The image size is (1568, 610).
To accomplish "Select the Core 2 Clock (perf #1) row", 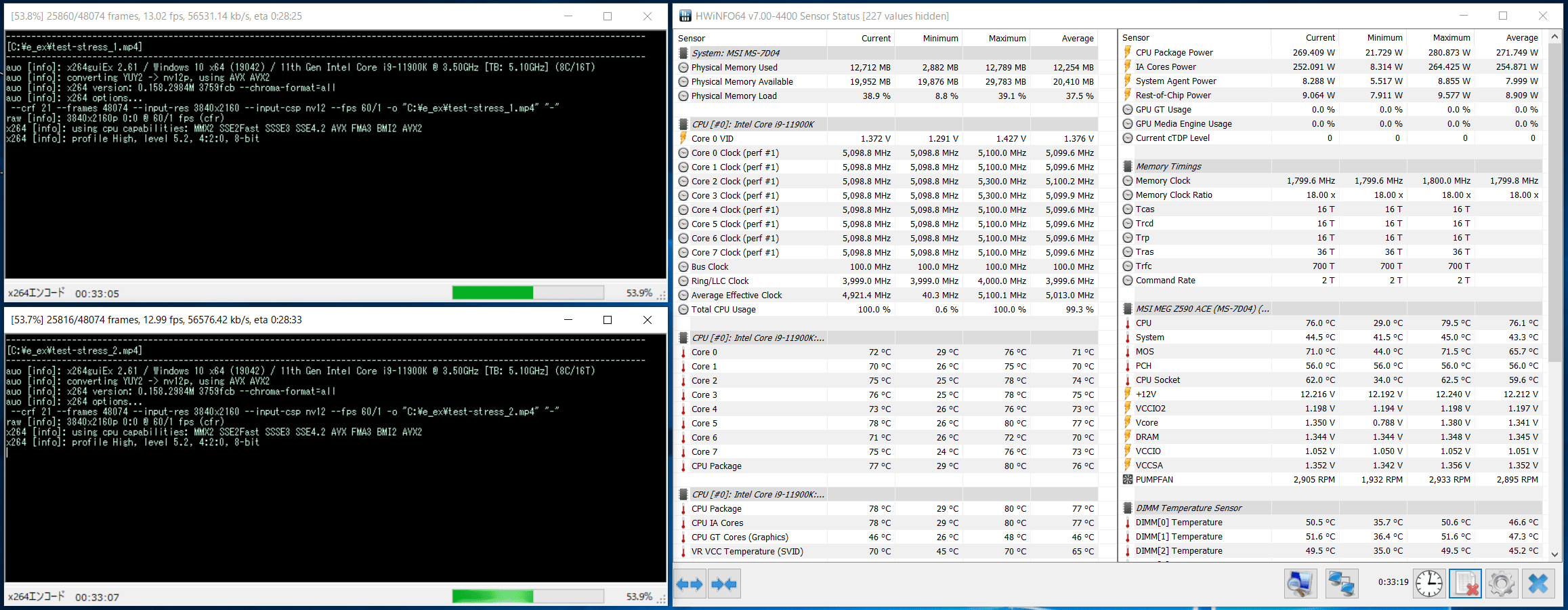I will (x=887, y=181).
